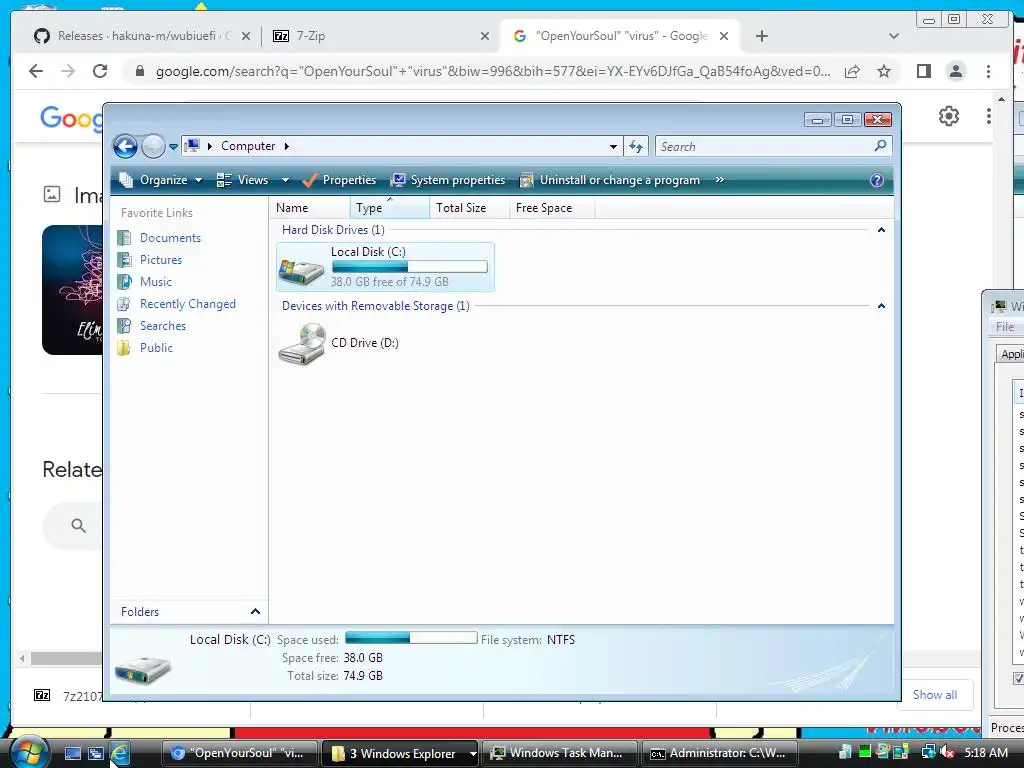Open Windows Start button
Viewport: 1024px width, 768px height.
tap(29, 752)
